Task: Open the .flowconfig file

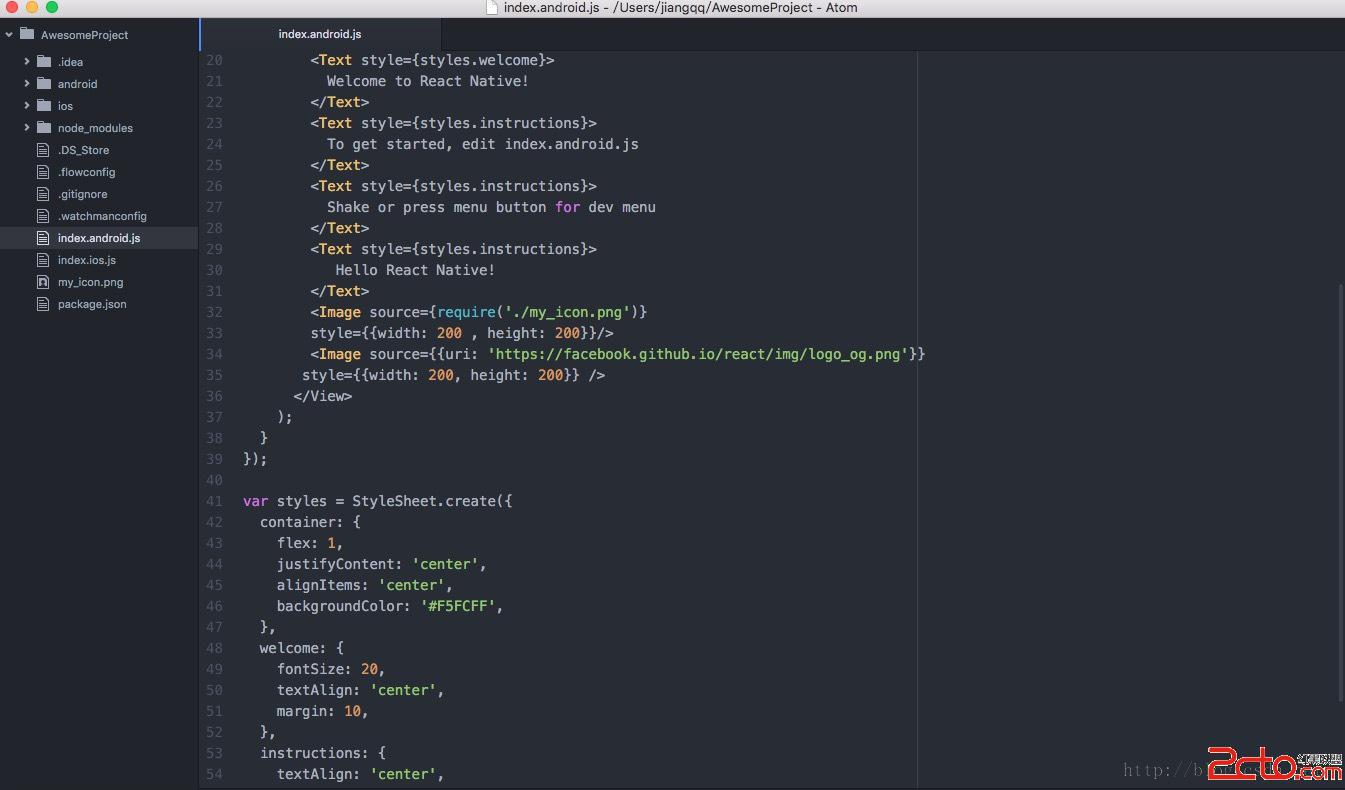Action: point(86,172)
